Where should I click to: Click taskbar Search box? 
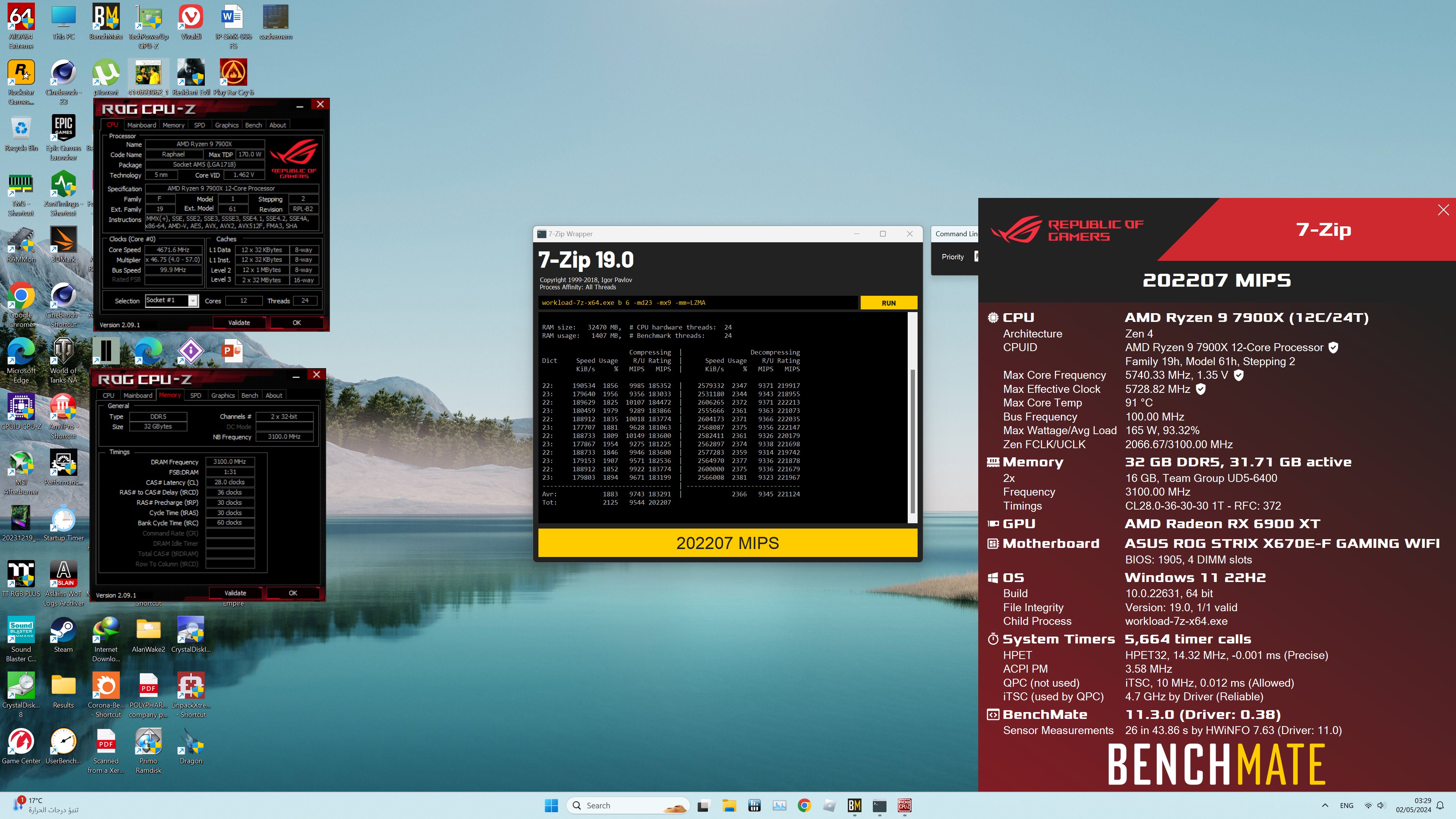pos(628,805)
